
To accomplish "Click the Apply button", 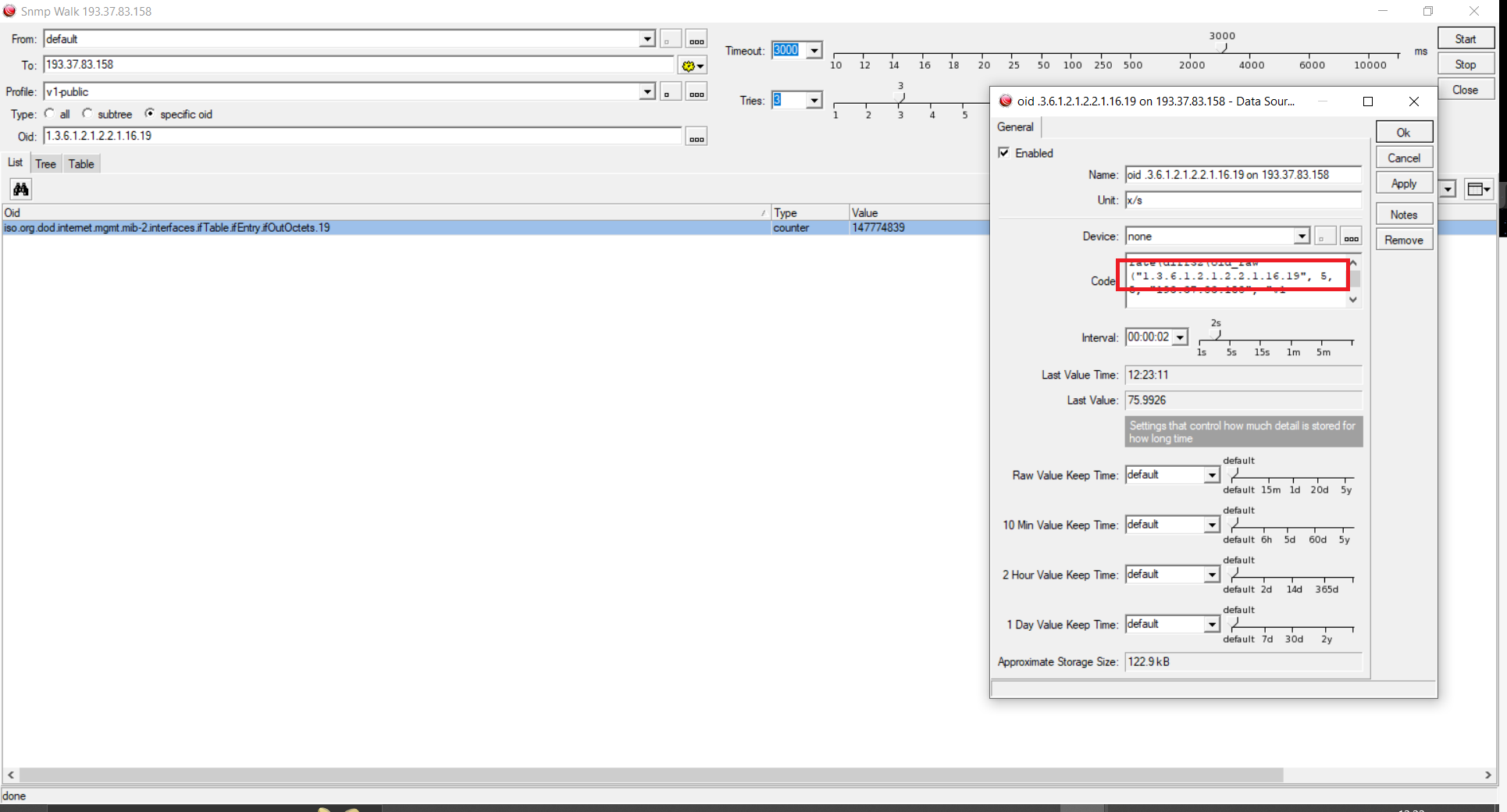I will click(x=1404, y=183).
